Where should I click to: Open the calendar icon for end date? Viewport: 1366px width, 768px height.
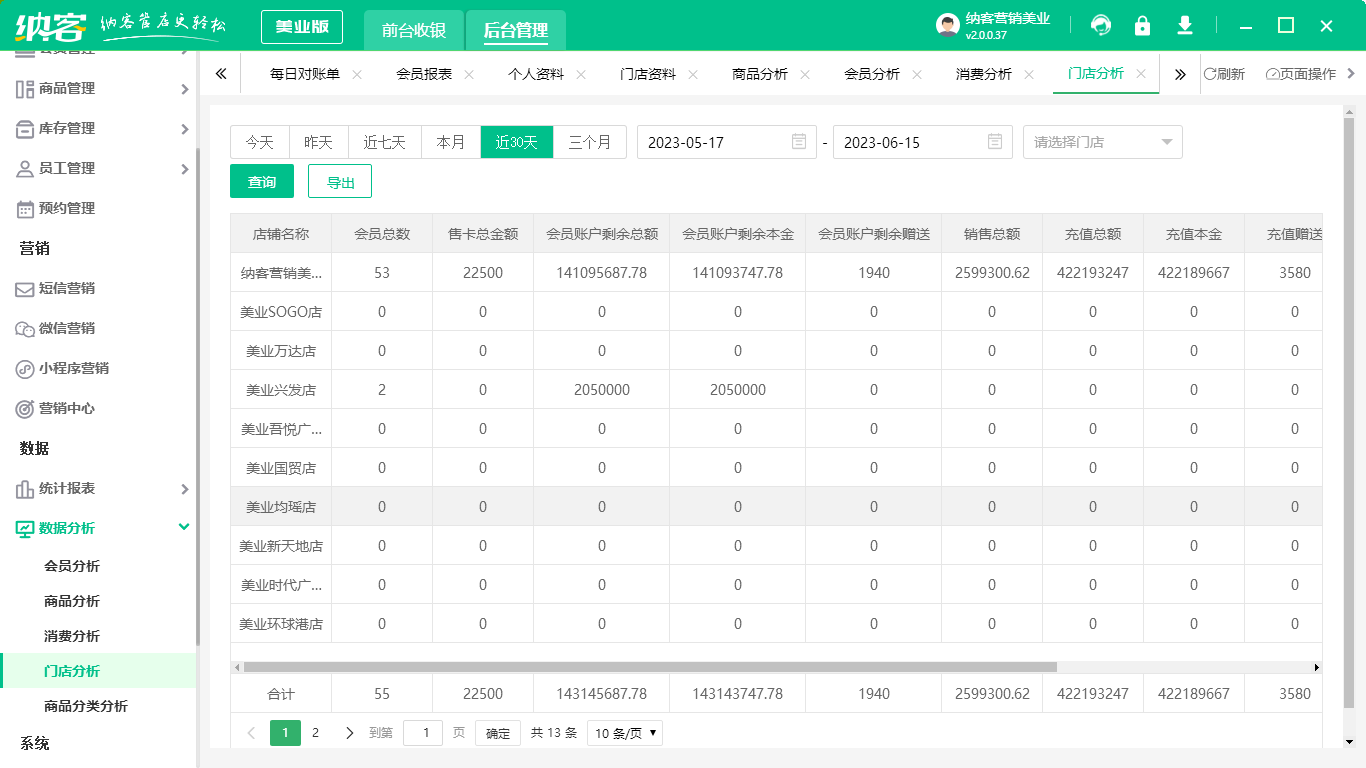(995, 142)
